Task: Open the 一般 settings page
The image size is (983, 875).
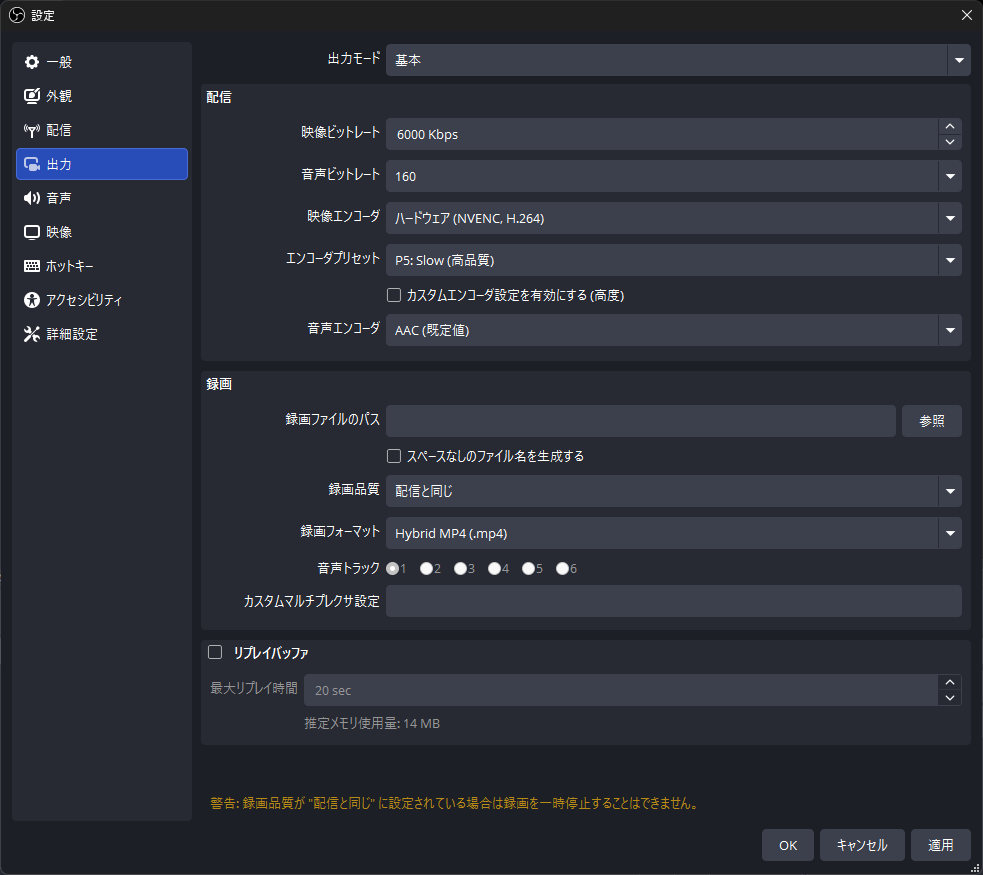Action: point(102,62)
